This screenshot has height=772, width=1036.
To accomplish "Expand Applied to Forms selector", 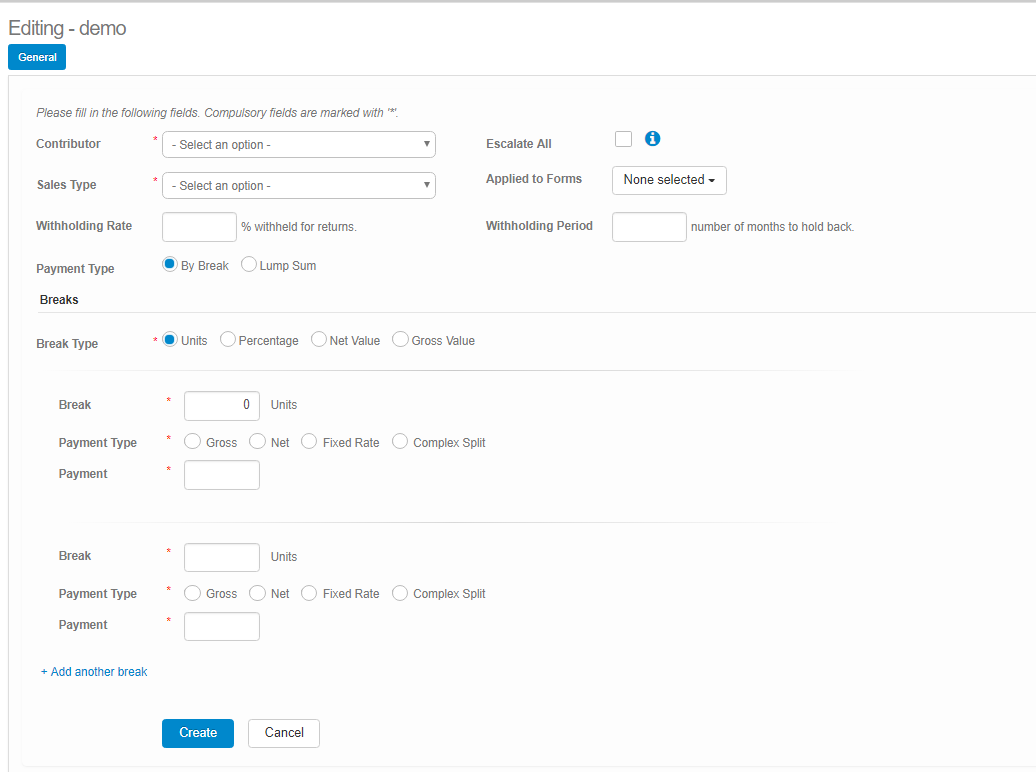I will [x=669, y=180].
